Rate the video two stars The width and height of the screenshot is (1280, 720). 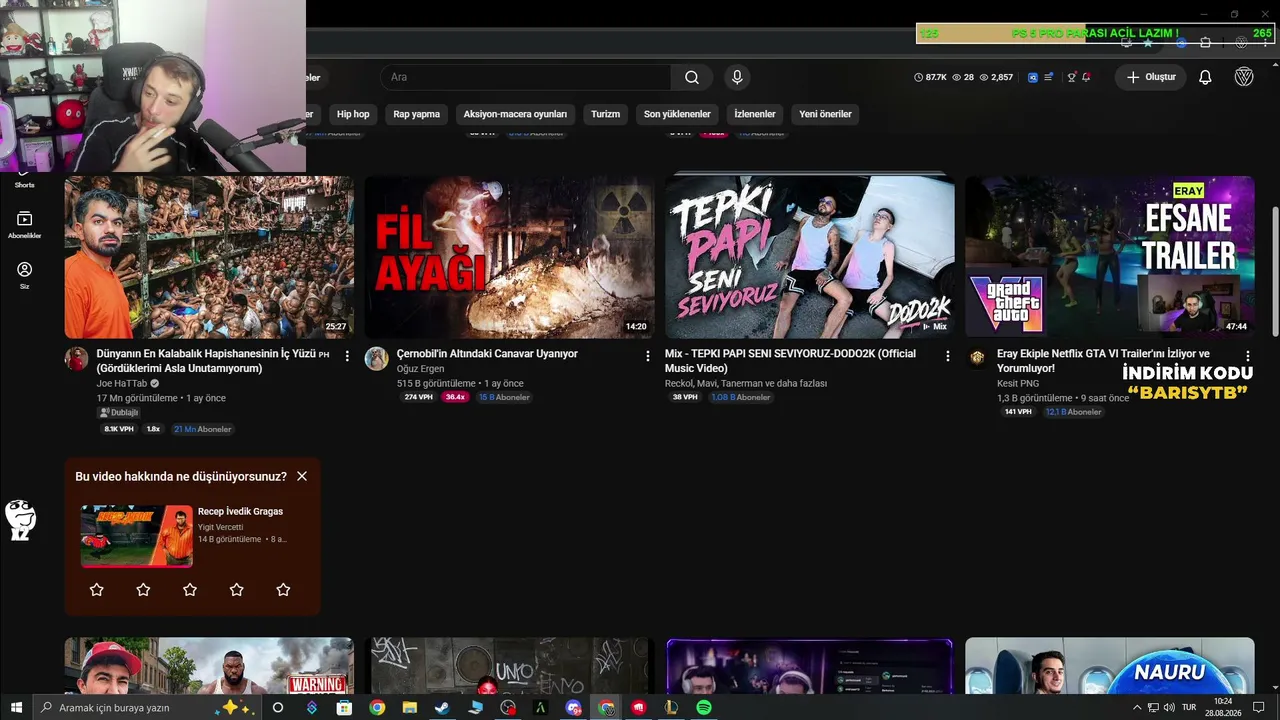click(143, 590)
